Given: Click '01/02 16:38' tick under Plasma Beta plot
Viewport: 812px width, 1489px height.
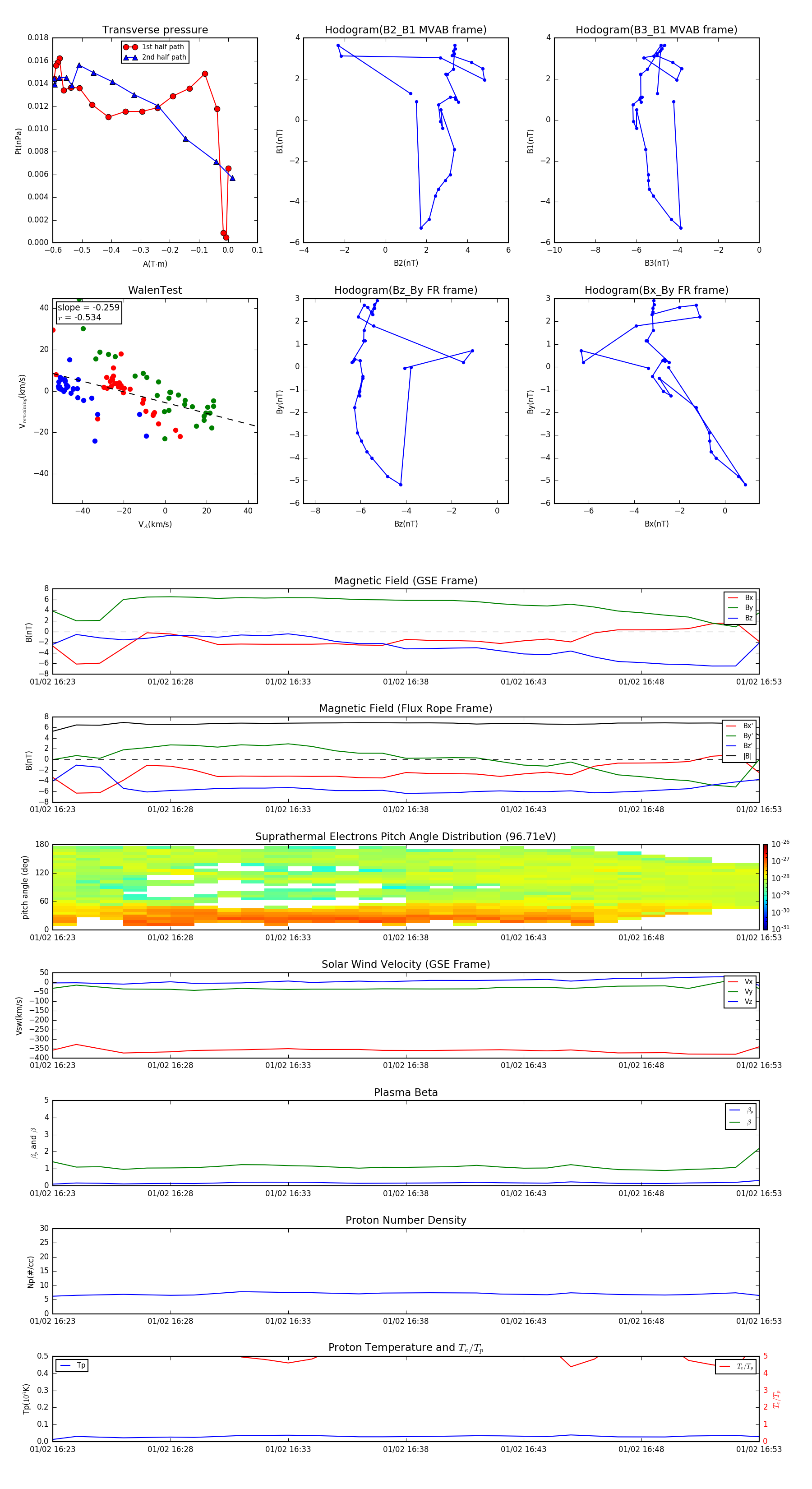Looking at the screenshot, I should pos(406,1193).
